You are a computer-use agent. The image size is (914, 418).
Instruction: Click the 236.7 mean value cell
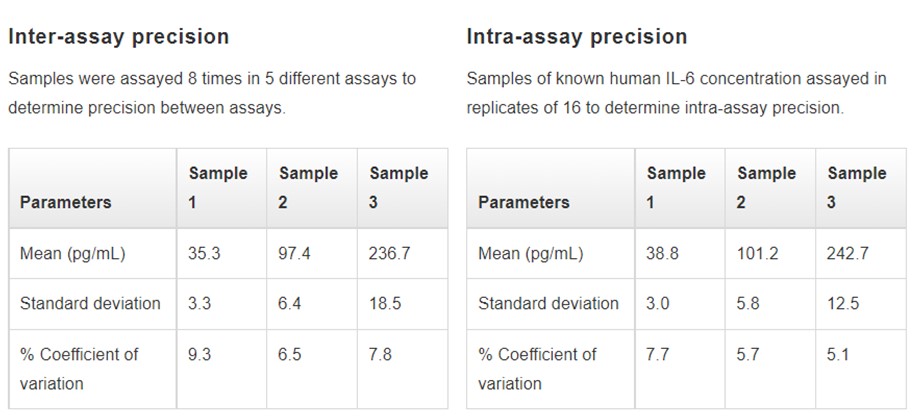point(390,254)
